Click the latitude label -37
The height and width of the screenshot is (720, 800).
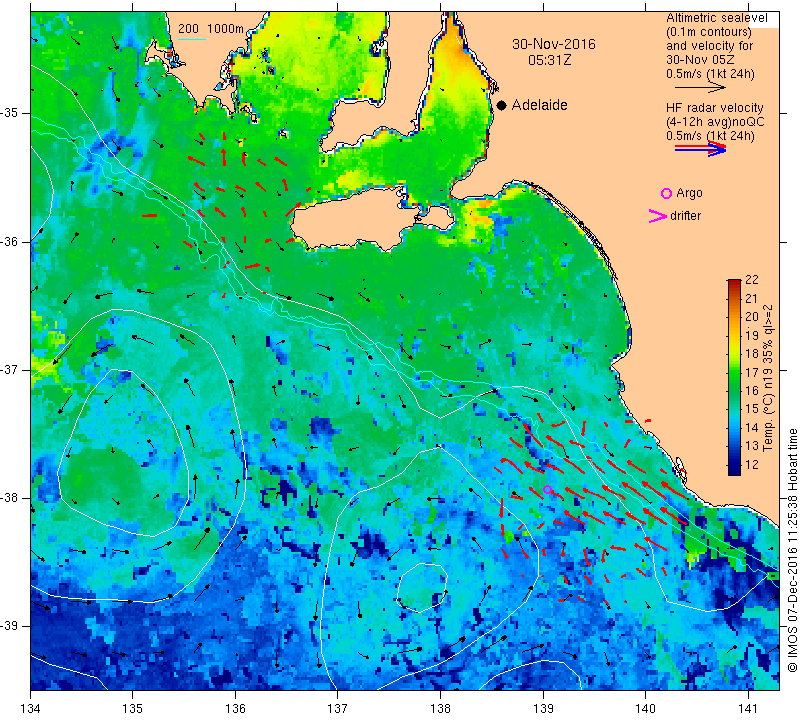point(10,369)
